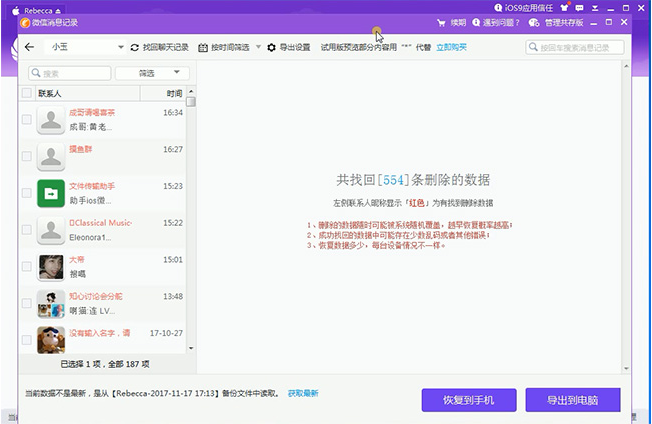
Task: Tick the checkbox beside 成哥请喝喜茶
Action: [x=26, y=121]
